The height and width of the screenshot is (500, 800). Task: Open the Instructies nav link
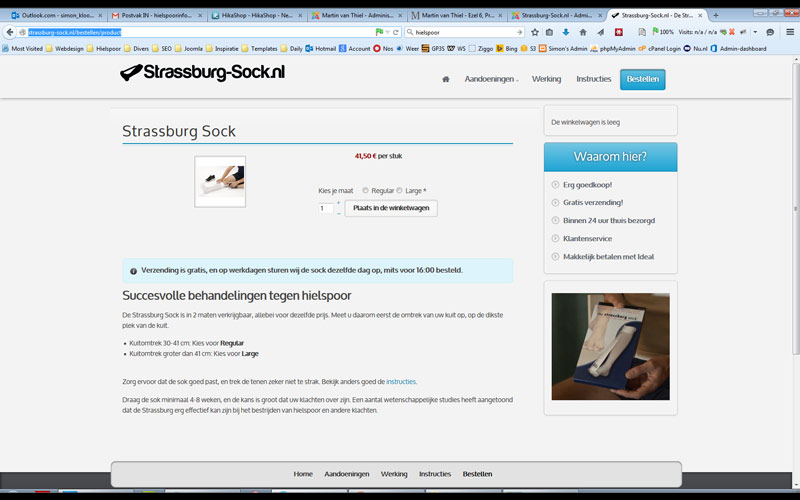[593, 79]
